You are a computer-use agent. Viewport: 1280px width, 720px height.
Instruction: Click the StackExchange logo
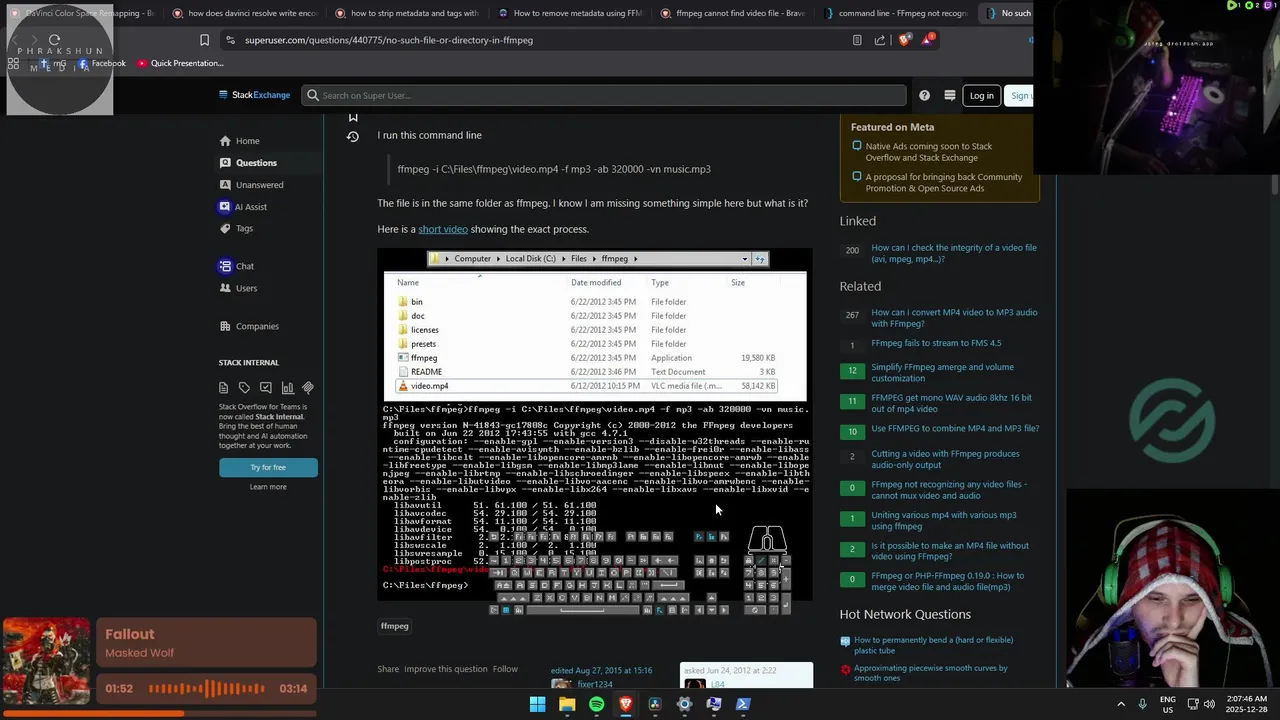point(254,95)
